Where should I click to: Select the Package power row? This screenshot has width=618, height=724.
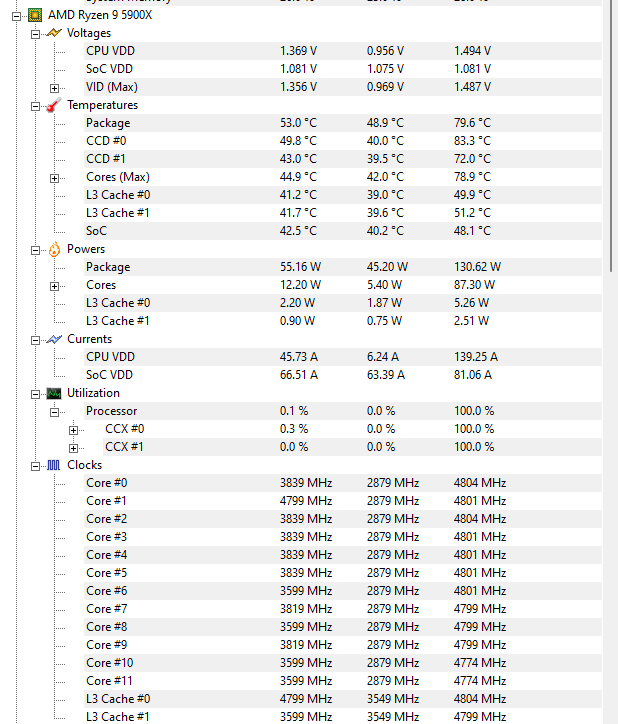[343, 267]
